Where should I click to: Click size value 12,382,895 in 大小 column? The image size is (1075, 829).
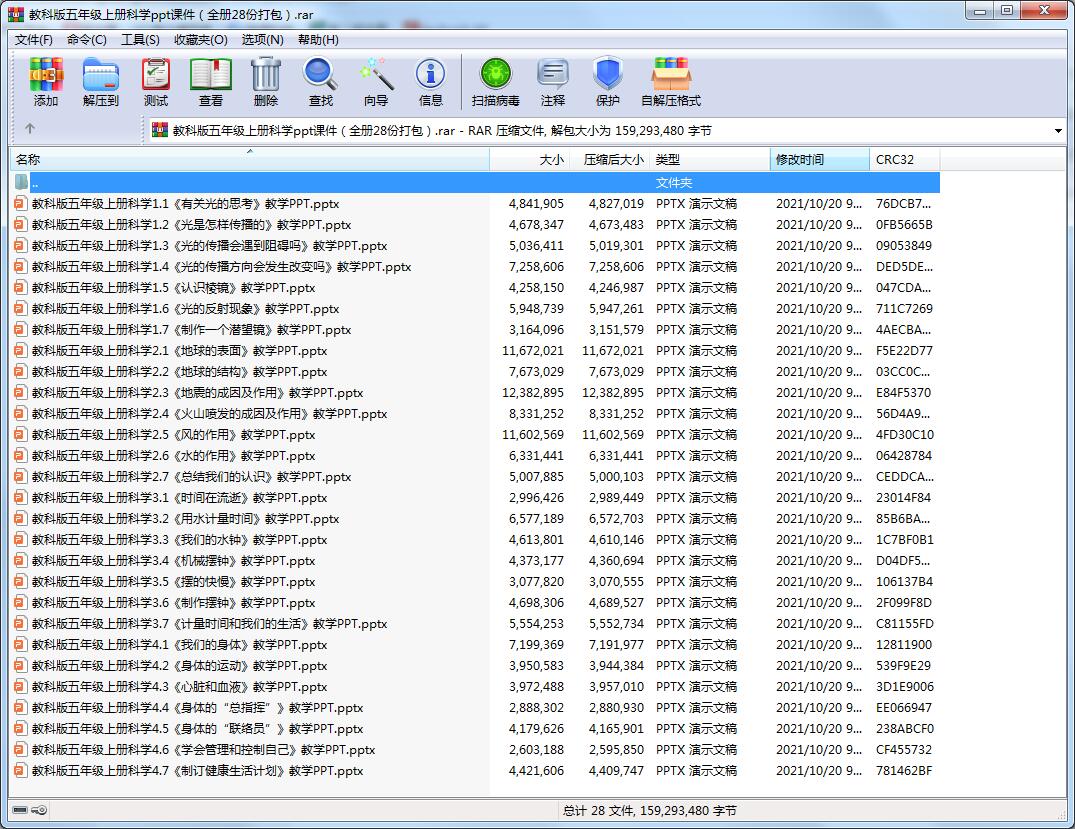point(533,393)
